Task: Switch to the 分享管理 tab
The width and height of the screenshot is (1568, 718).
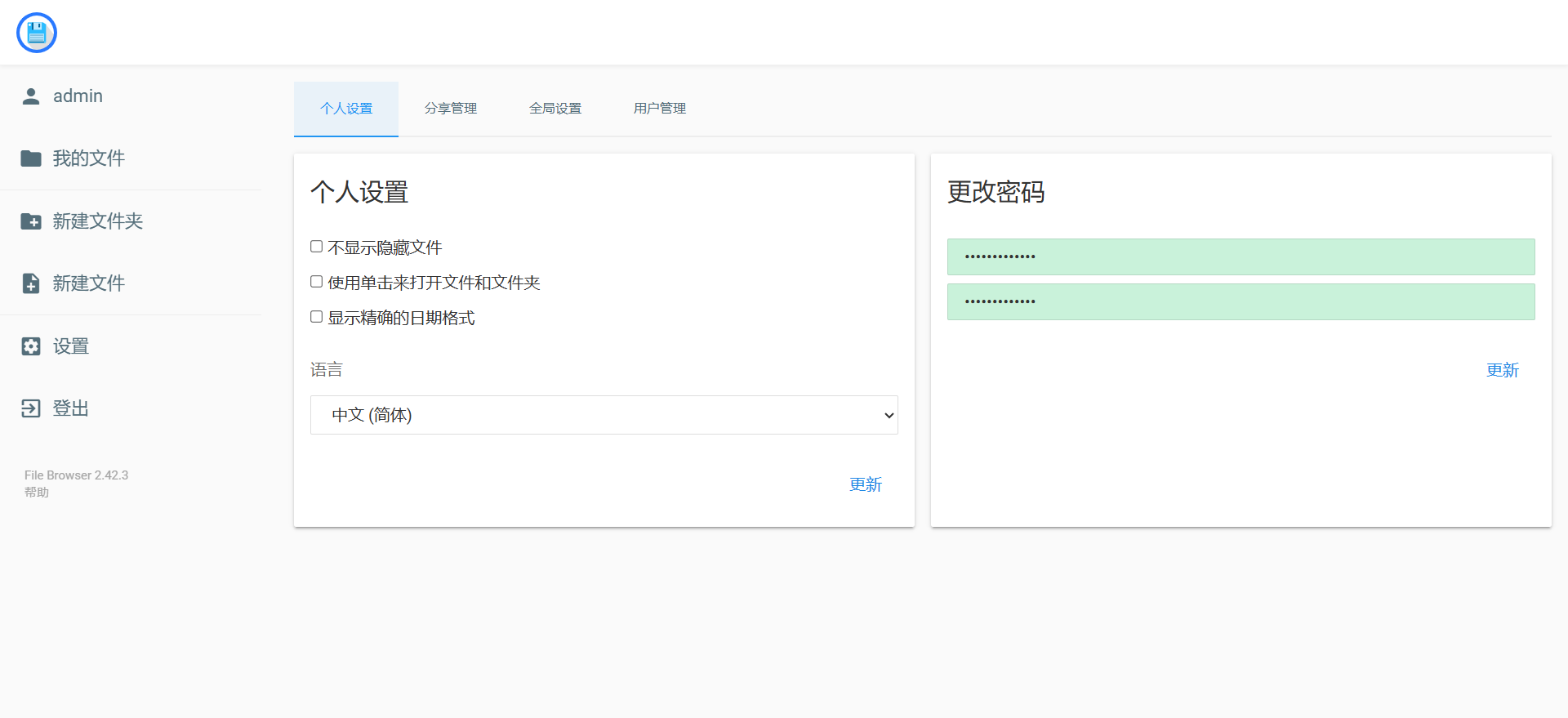Action: point(451,109)
